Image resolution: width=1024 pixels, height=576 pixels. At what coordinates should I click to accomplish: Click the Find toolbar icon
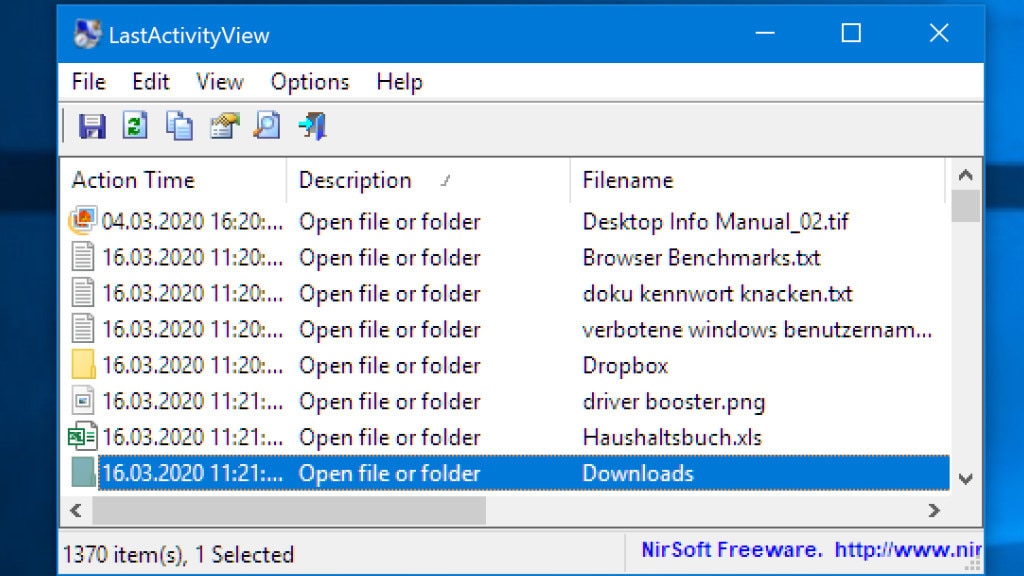[x=266, y=126]
